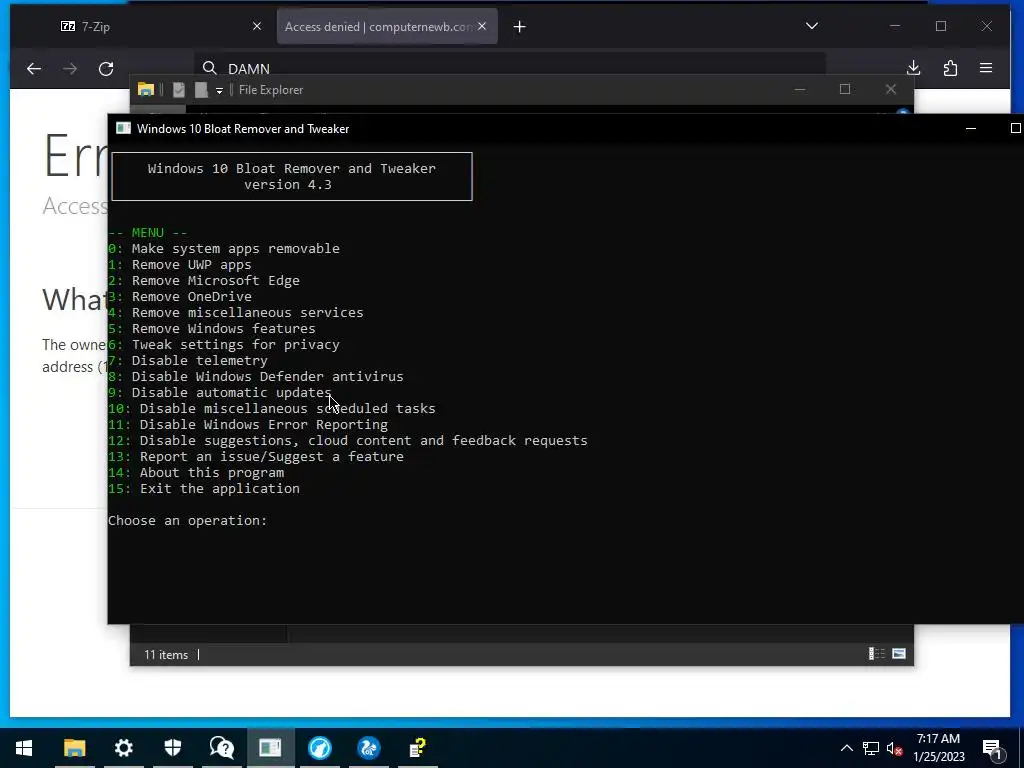Close the Access denied browser tab
Image resolution: width=1024 pixels, height=768 pixels.
[x=482, y=26]
